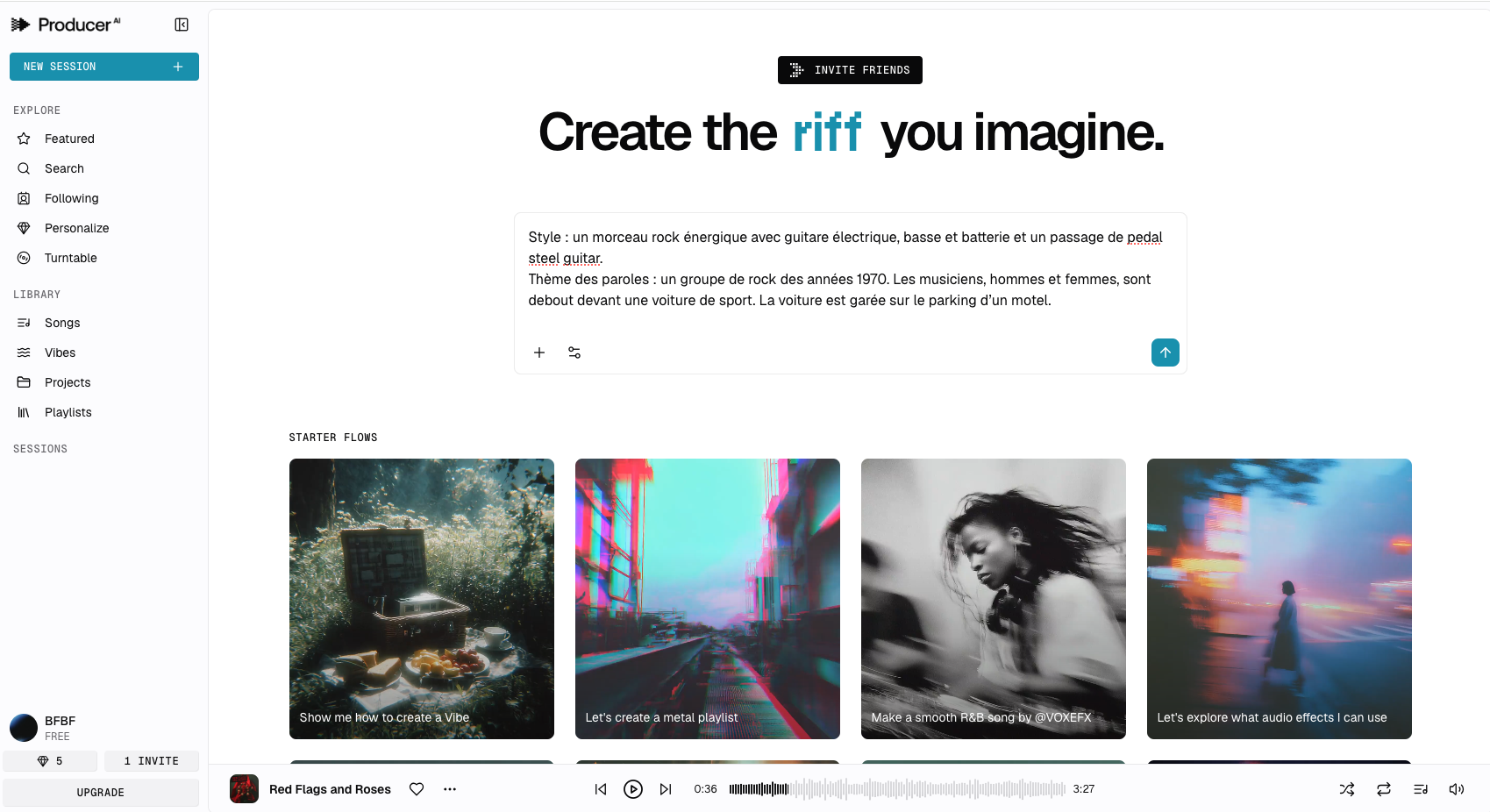Go to Playlists in the library

68,412
